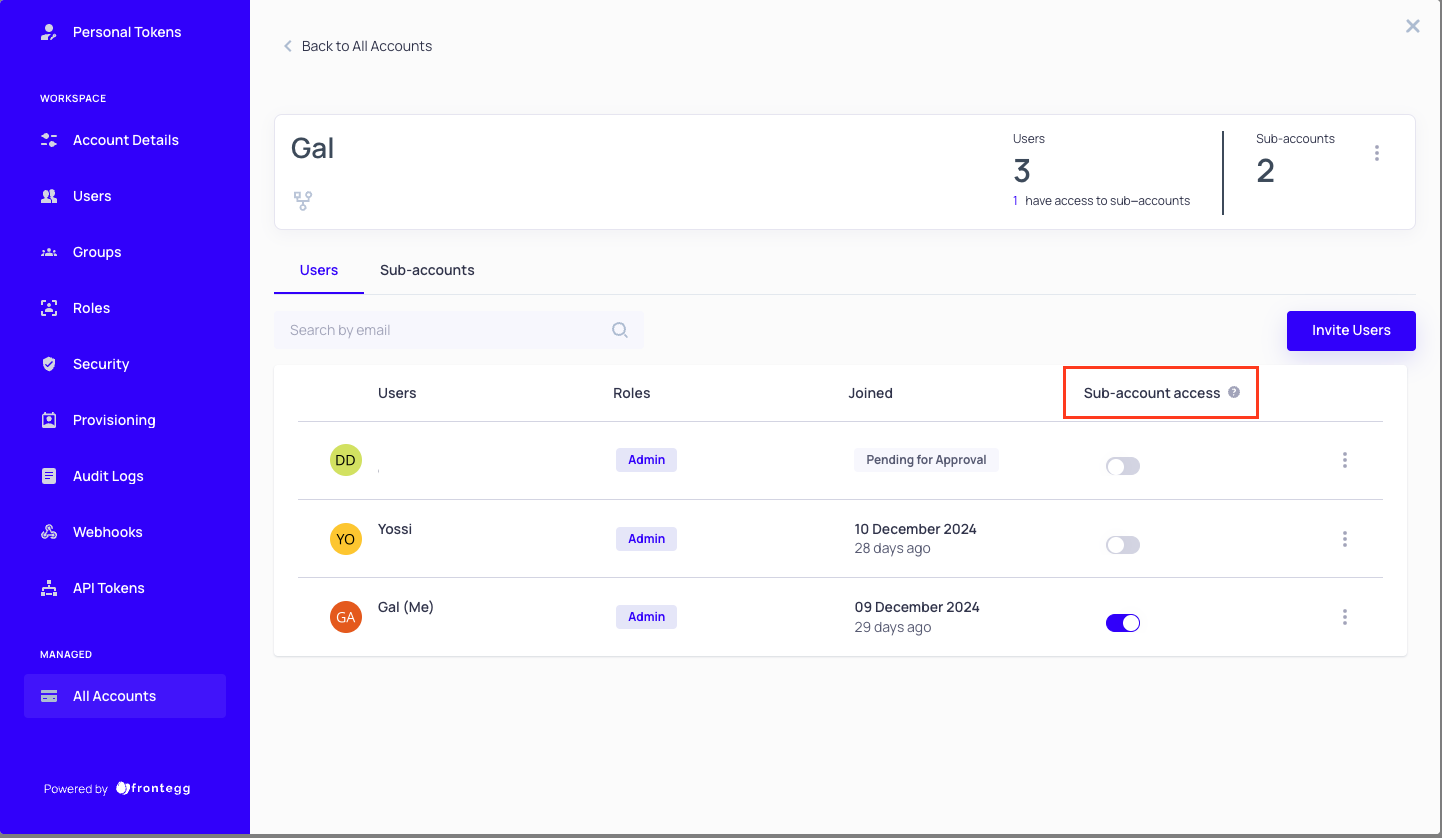Image resolution: width=1442 pixels, height=838 pixels.
Task: Toggle sub-account access for Yossi
Action: point(1122,545)
